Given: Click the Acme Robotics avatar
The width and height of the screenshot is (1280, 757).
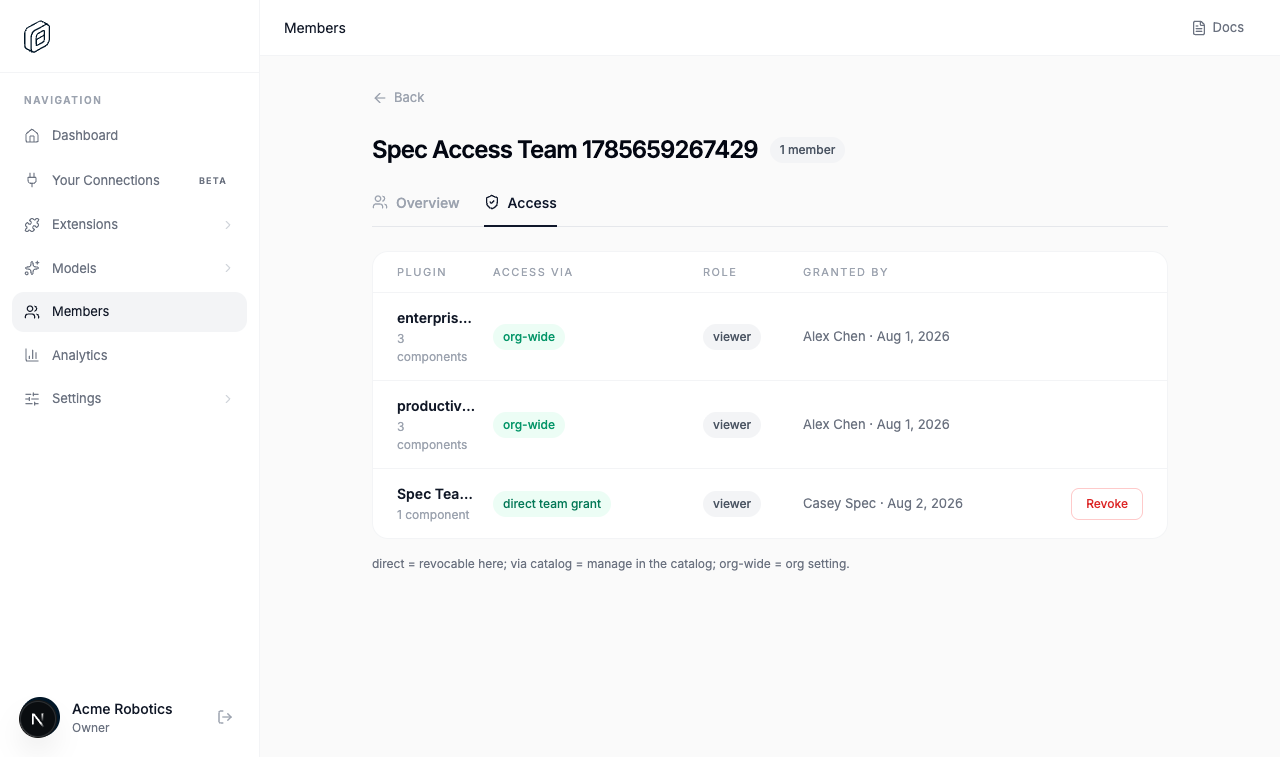Looking at the screenshot, I should point(39,718).
